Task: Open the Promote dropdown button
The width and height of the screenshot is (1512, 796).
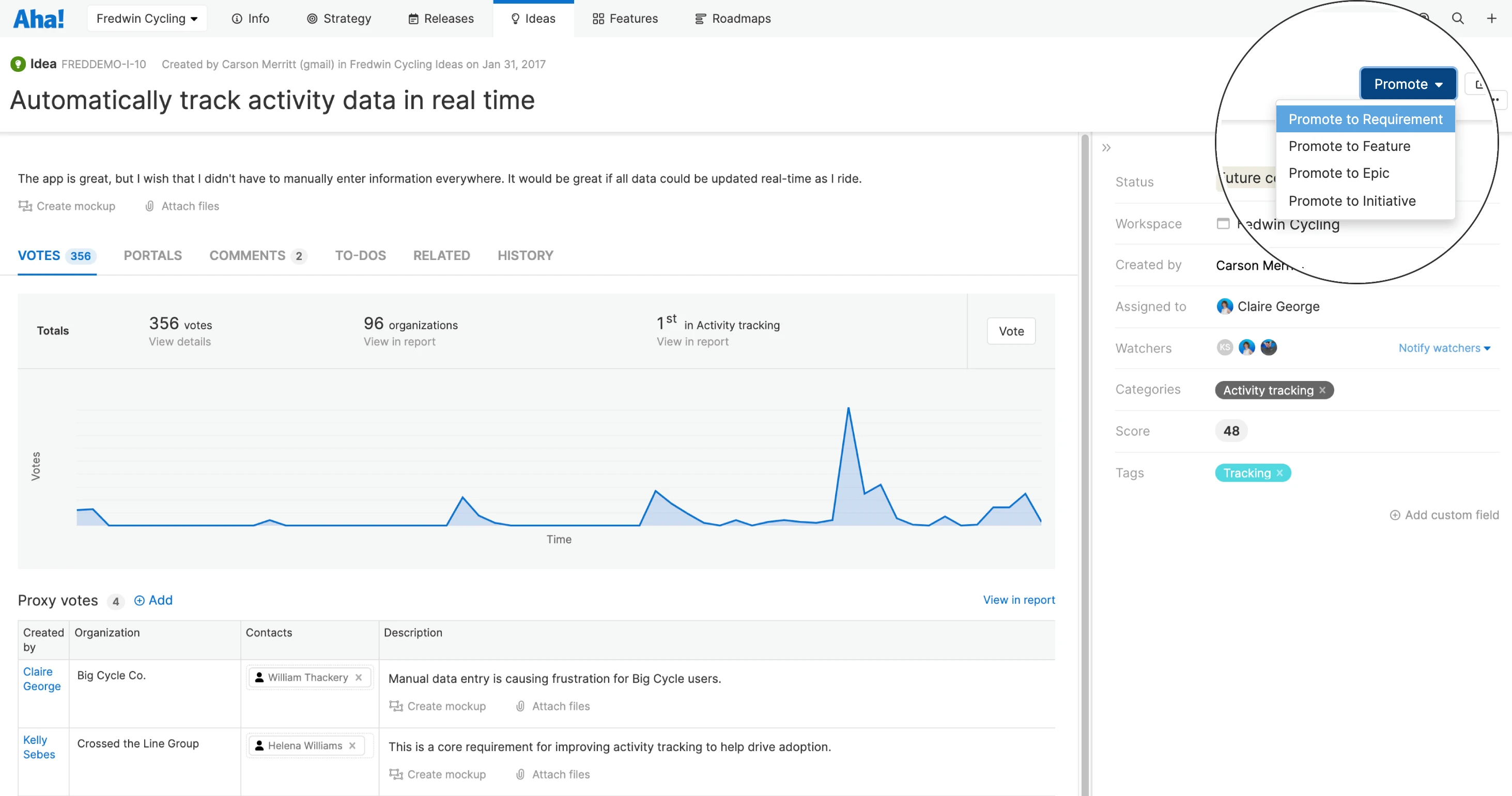Action: click(1408, 84)
